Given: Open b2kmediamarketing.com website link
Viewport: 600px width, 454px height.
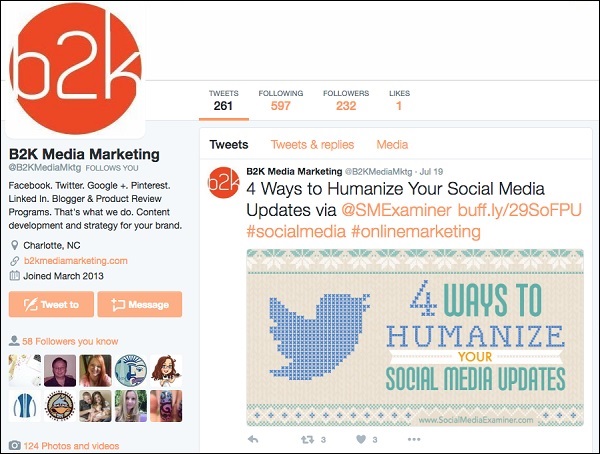Looking at the screenshot, I should tap(75, 261).
